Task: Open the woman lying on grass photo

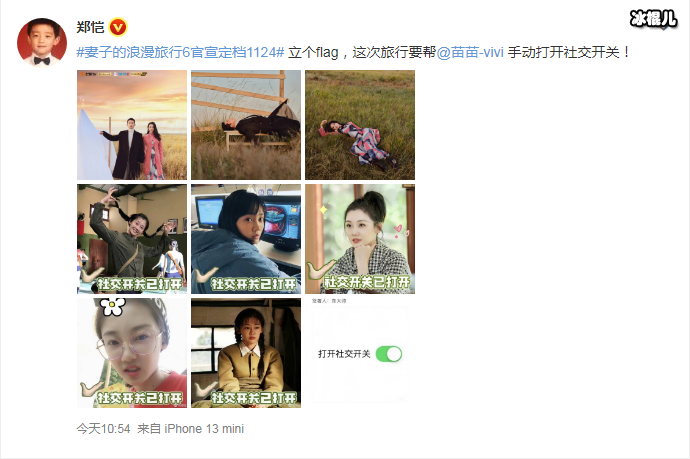Action: coord(360,125)
